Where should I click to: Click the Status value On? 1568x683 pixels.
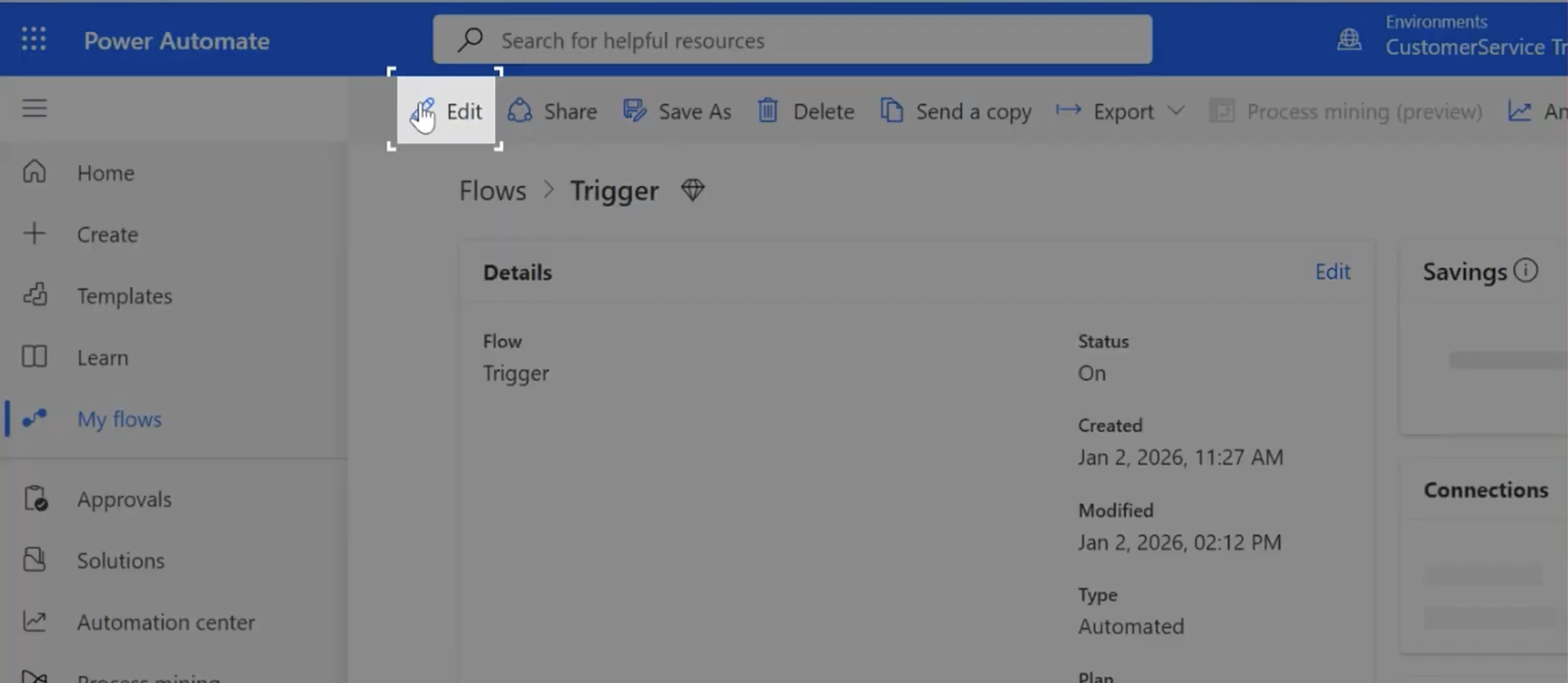pos(1091,373)
